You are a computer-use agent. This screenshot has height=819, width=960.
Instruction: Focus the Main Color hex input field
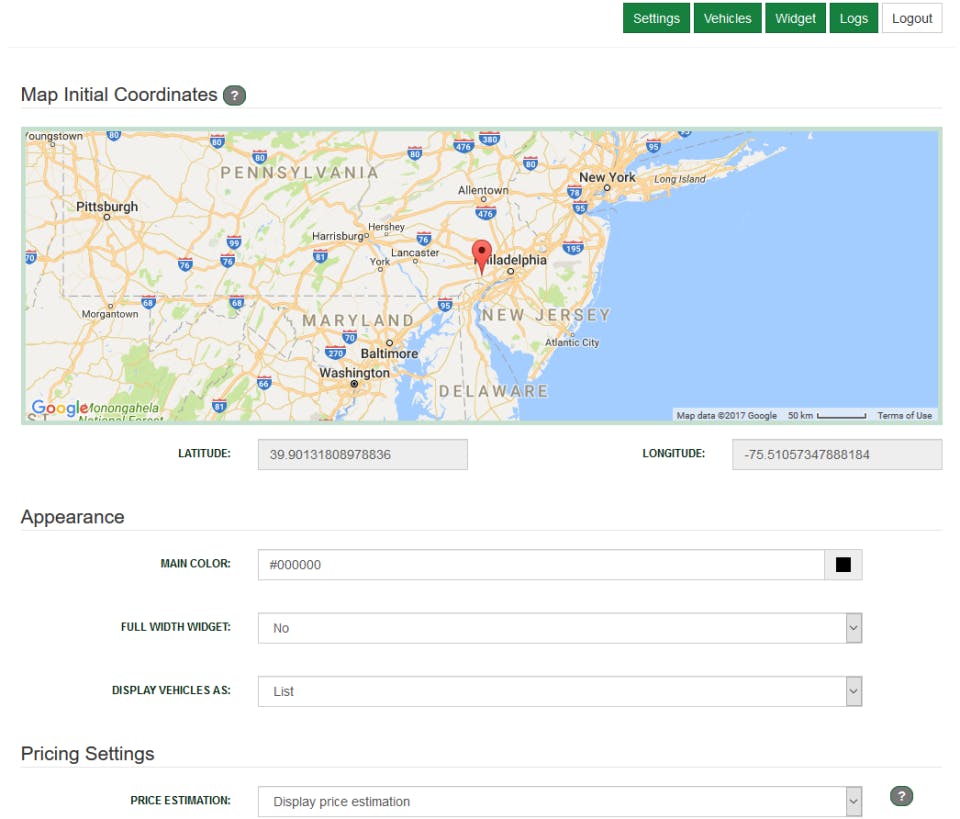pyautogui.click(x=541, y=564)
